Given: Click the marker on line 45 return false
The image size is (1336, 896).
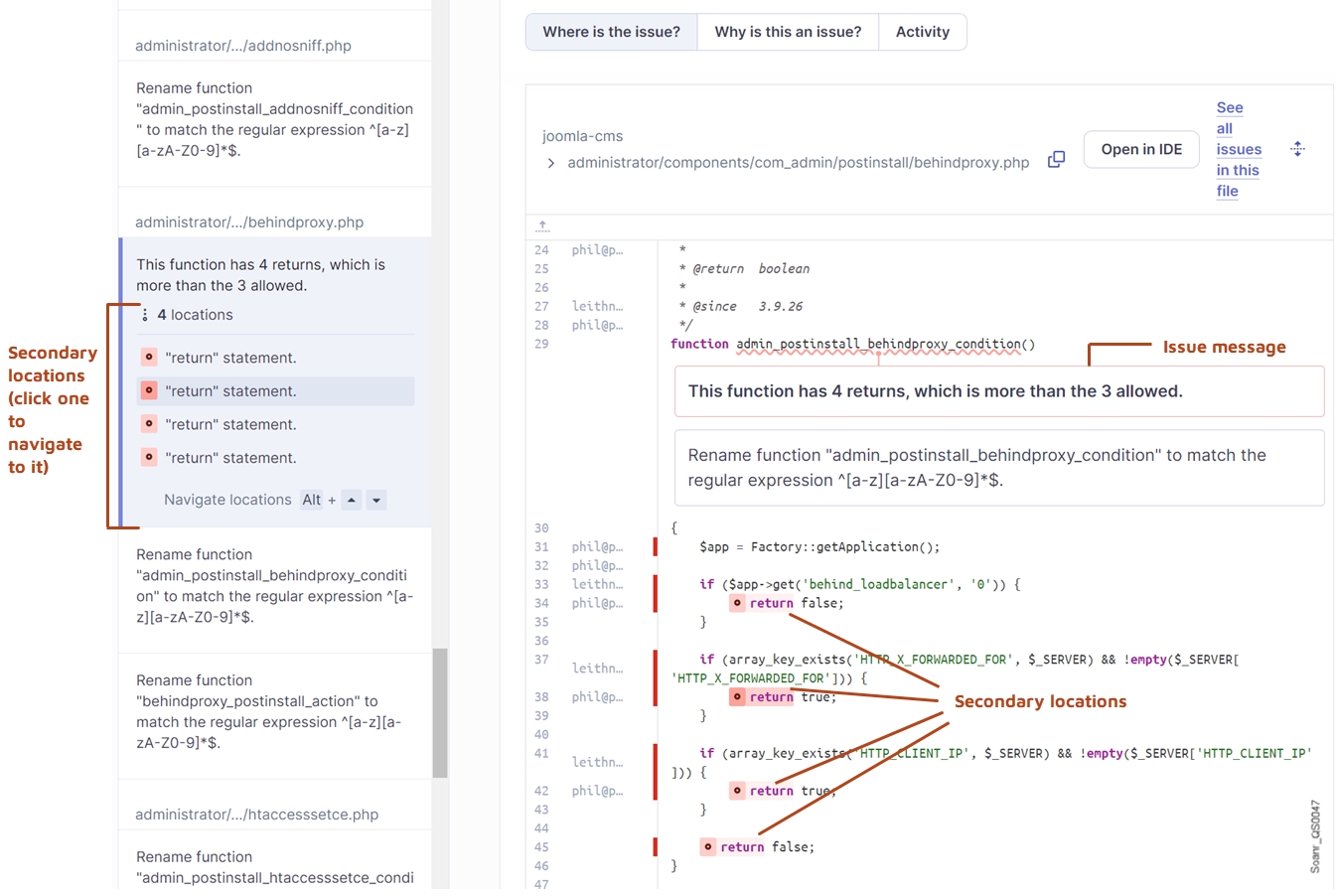Looking at the screenshot, I should (x=707, y=847).
